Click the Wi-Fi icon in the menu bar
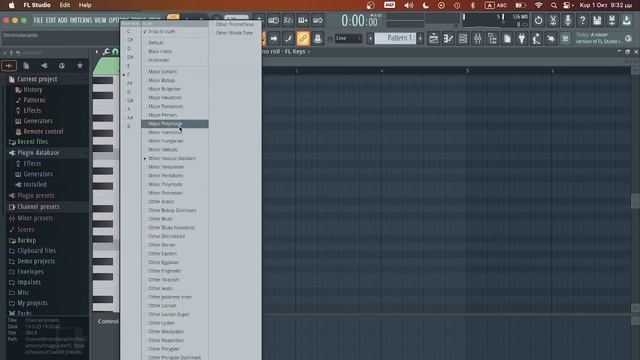 coord(539,5)
